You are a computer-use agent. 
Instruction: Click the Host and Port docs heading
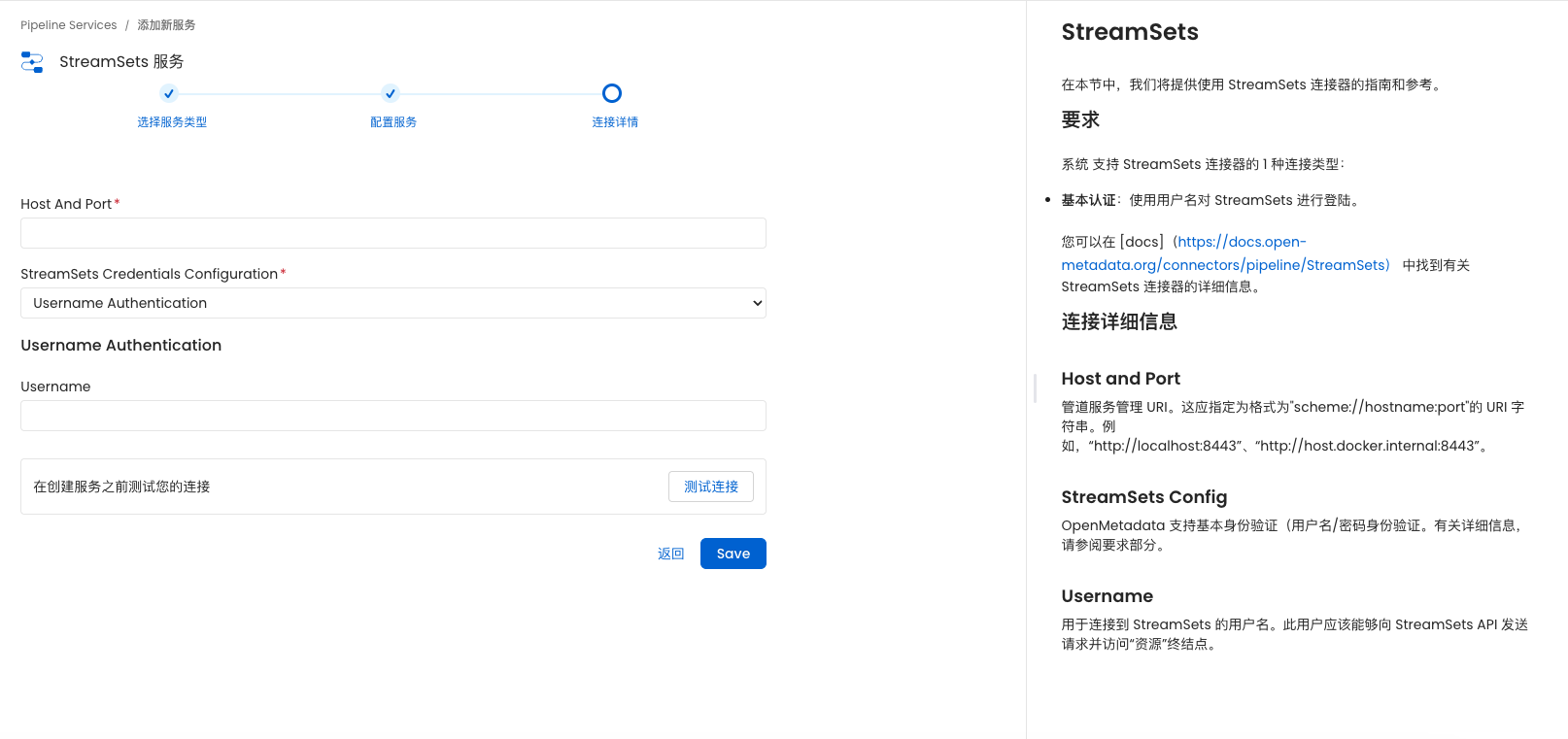1121,379
